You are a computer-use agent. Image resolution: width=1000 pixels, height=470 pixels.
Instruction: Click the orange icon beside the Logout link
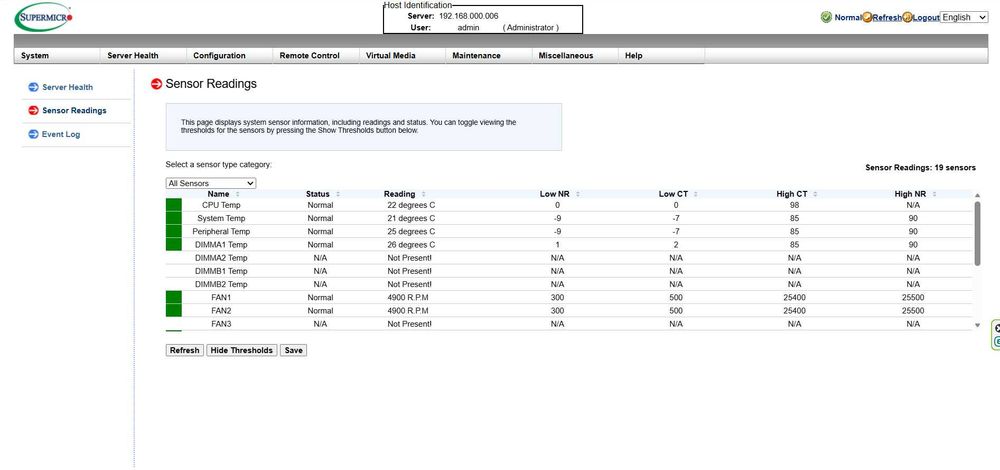tap(907, 17)
